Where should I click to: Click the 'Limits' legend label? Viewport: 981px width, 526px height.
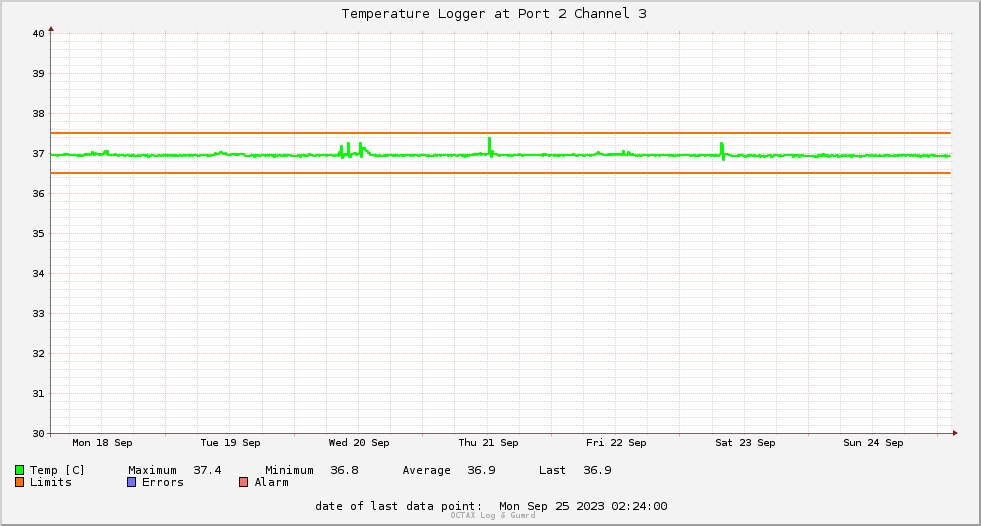coord(51,482)
